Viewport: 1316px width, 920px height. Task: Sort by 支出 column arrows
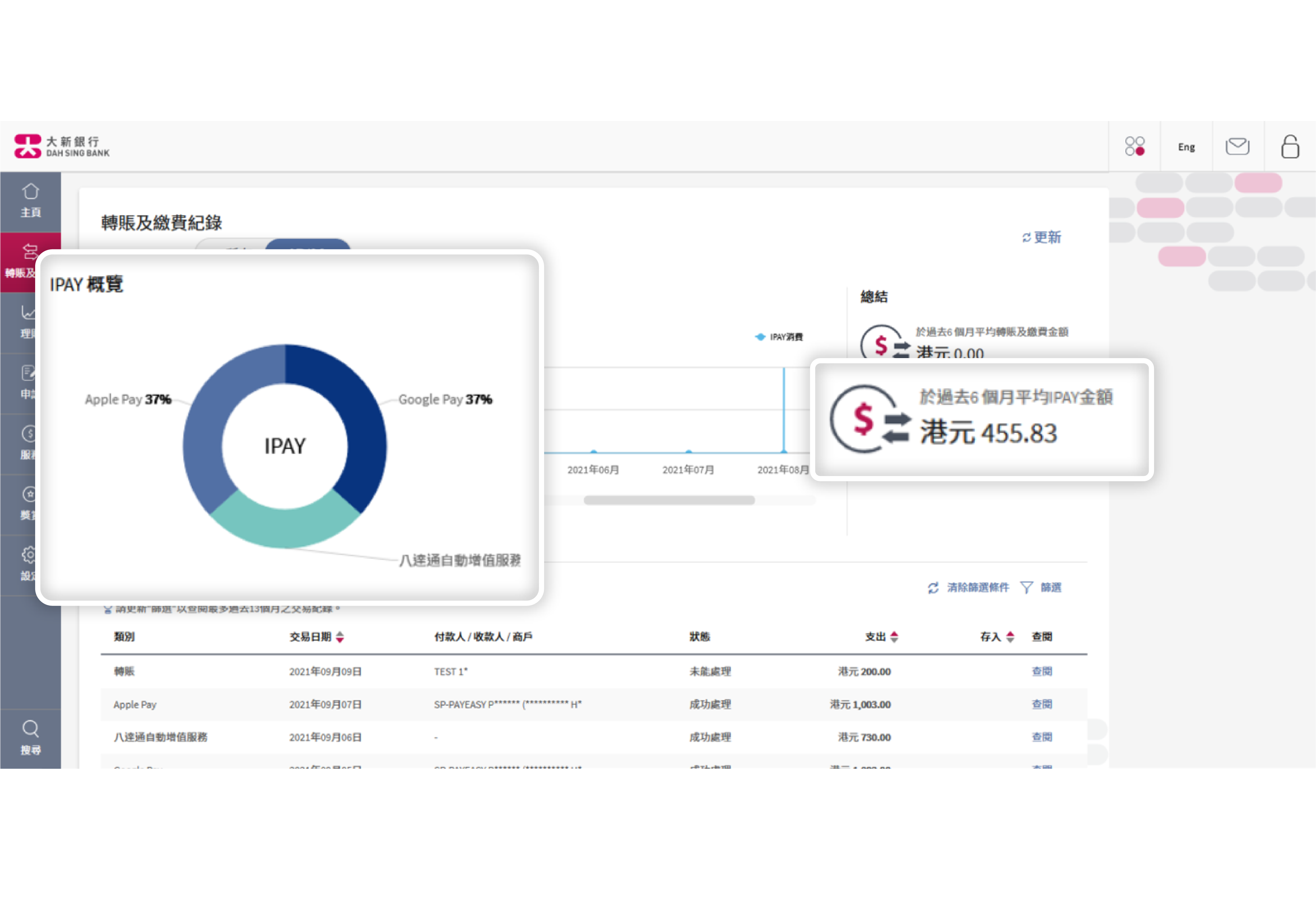[x=894, y=637]
